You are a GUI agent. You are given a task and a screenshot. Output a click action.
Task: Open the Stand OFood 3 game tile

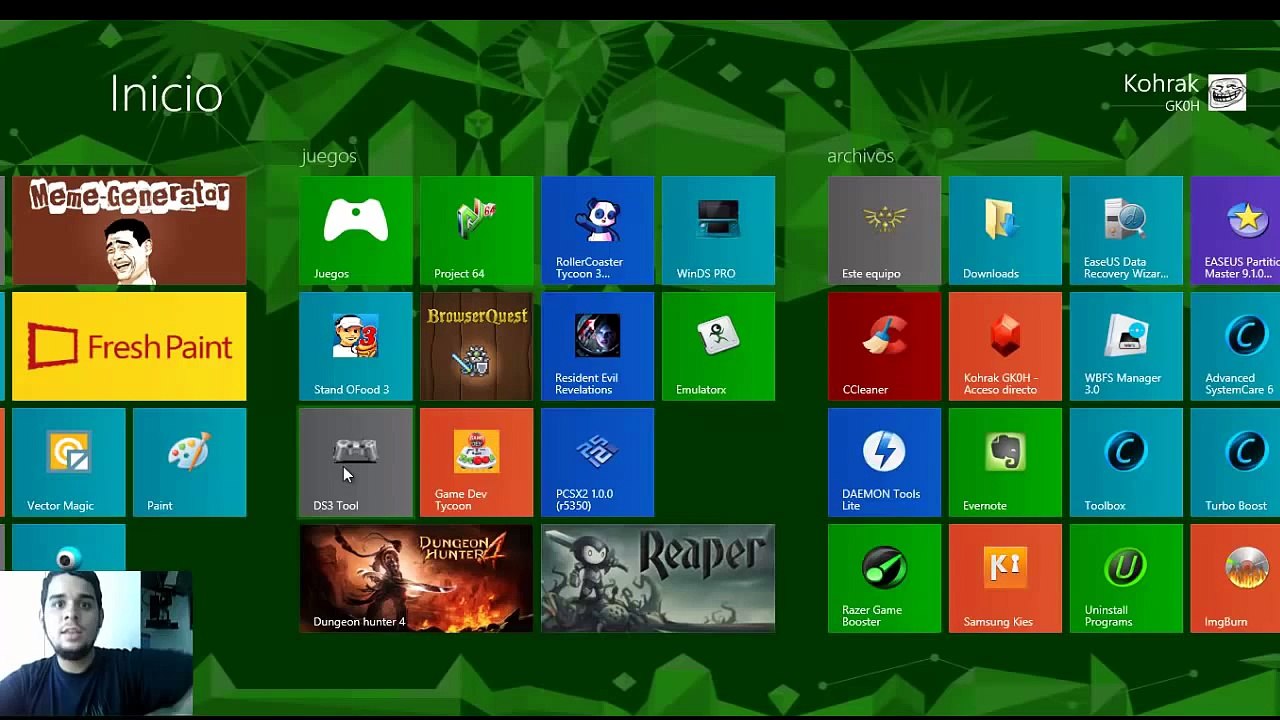pyautogui.click(x=356, y=347)
